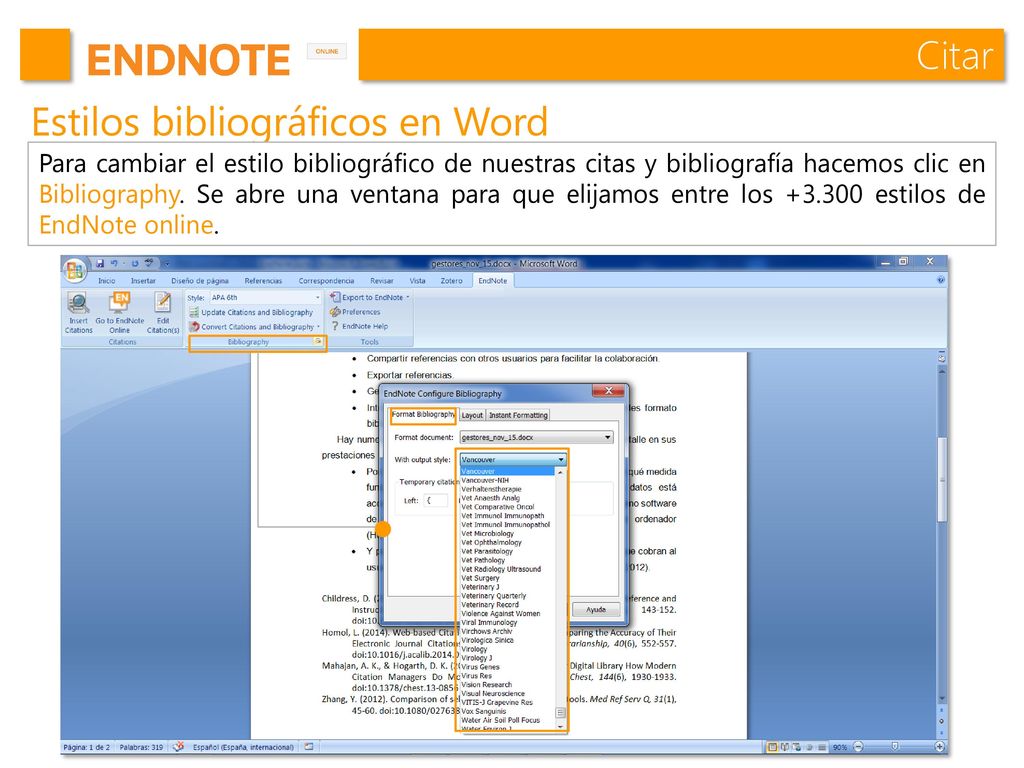The height and width of the screenshot is (768, 1024).
Task: Switch to the Insertar ribbon tab
Action: (143, 281)
